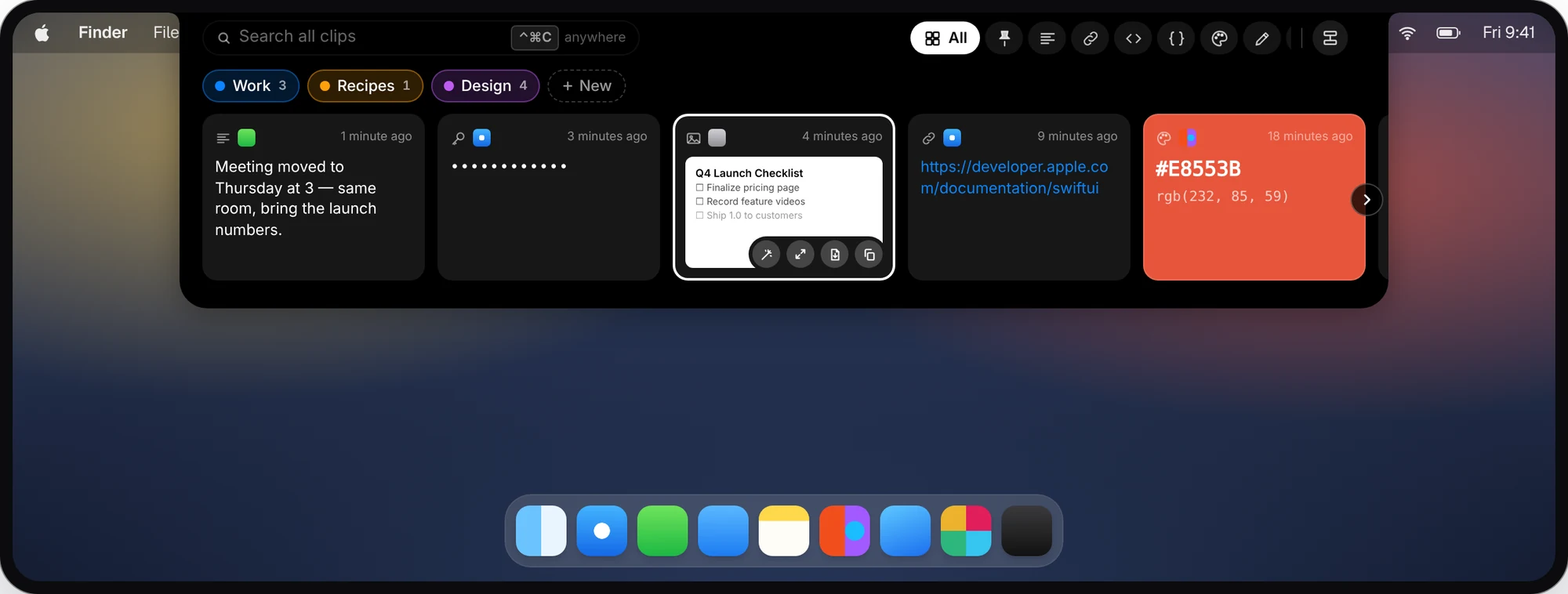Open the Apple menu
This screenshot has height=594, width=1568.
[42, 32]
